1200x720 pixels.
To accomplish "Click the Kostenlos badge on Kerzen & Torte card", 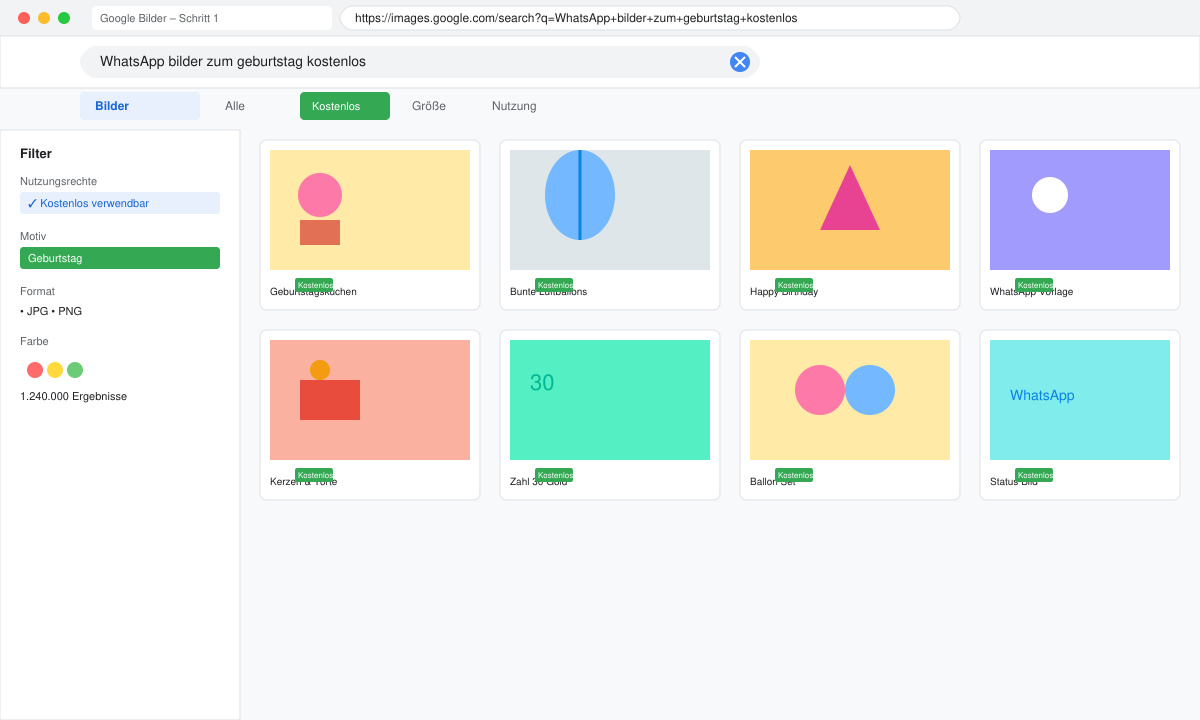I will click(x=314, y=475).
